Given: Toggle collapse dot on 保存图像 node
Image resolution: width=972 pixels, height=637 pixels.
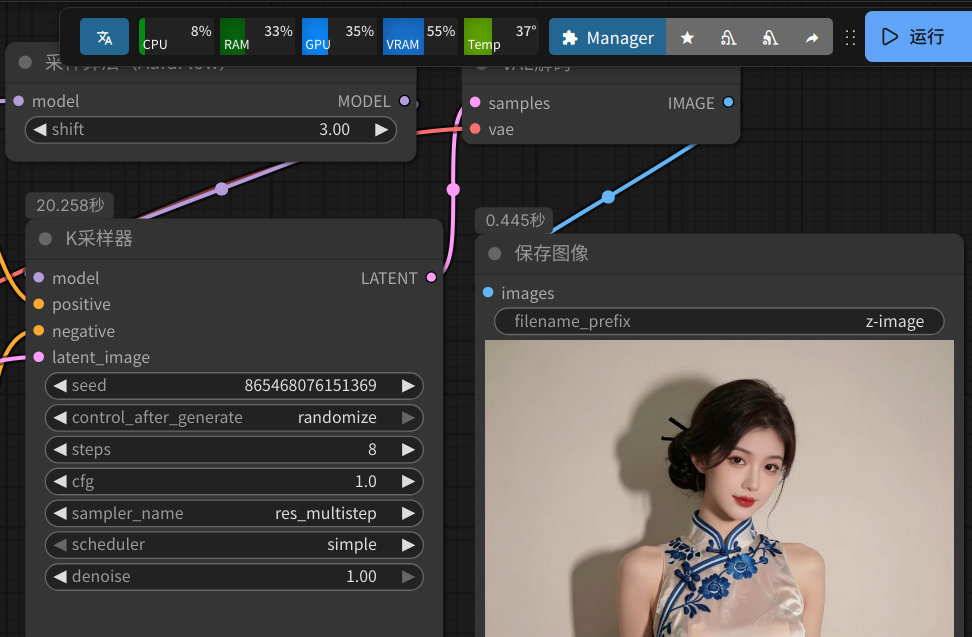Looking at the screenshot, I should click(495, 253).
